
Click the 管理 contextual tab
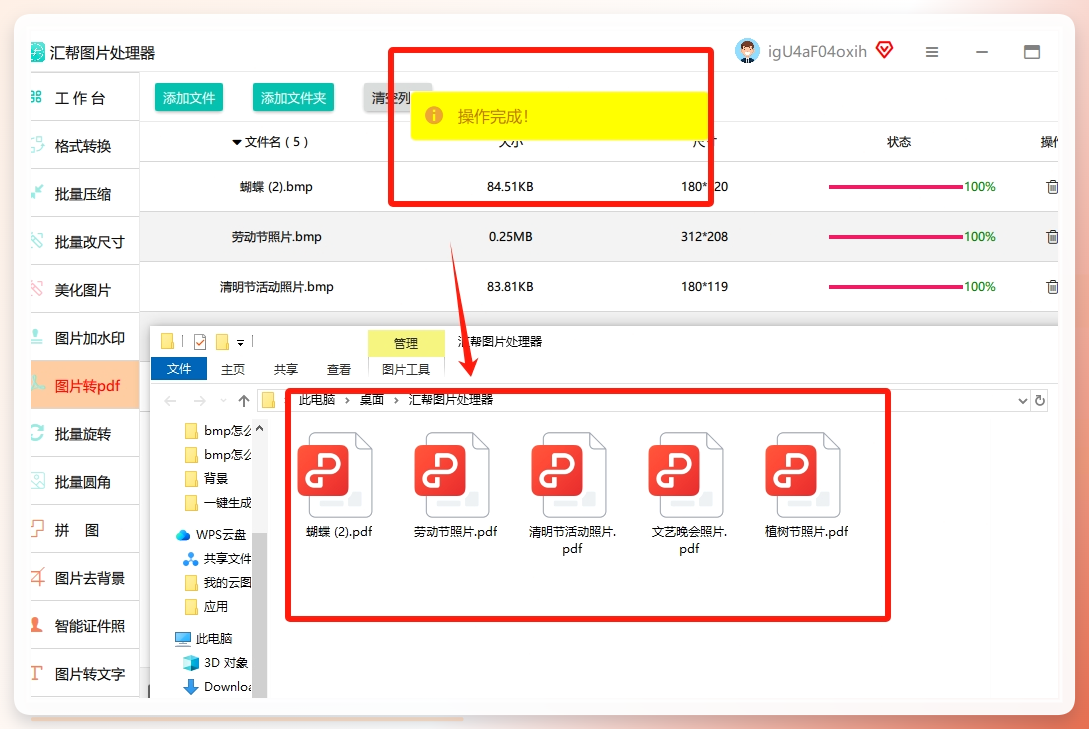[x=406, y=343]
